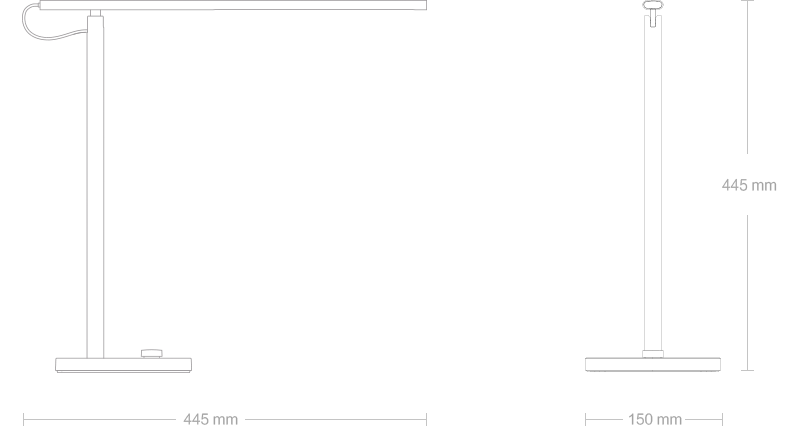Select the hinge joint connecting arm and pole

point(95,13)
